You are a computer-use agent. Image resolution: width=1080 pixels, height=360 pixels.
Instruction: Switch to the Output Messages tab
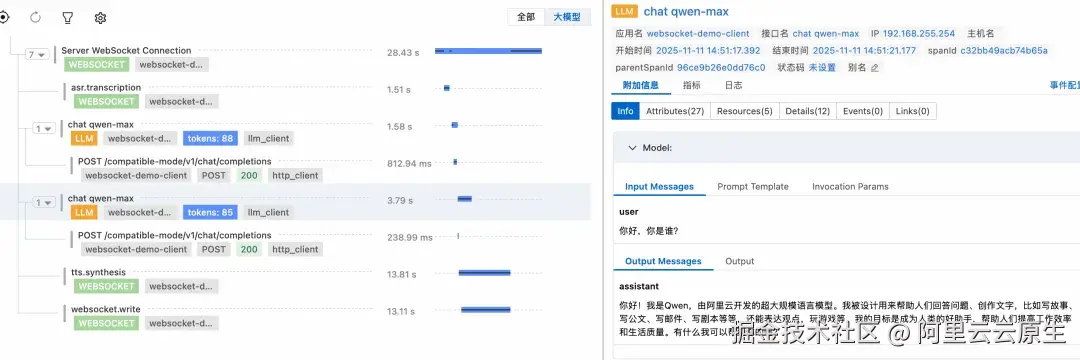point(663,262)
